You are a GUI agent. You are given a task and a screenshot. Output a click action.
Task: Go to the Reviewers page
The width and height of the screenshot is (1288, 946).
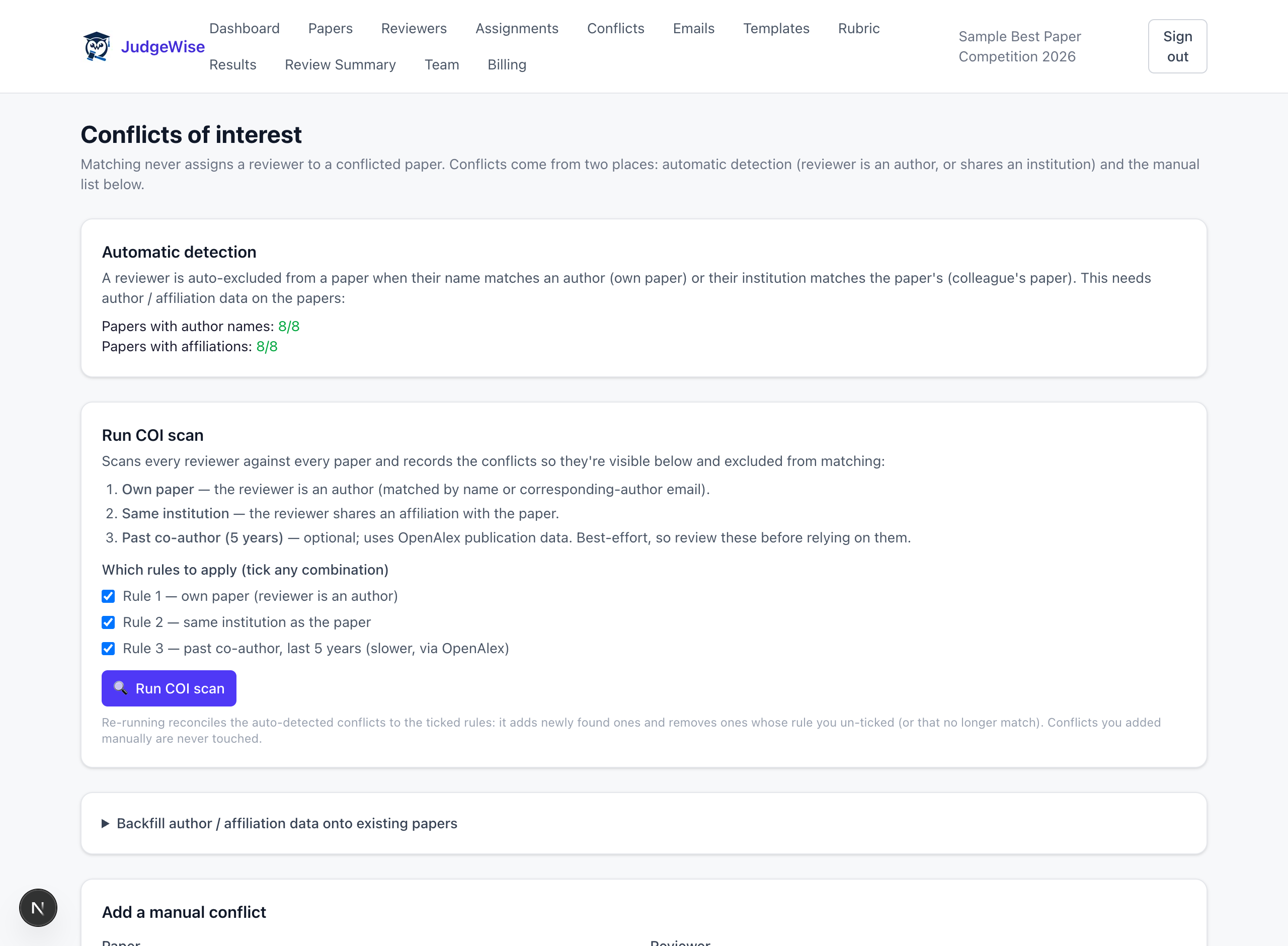414,28
